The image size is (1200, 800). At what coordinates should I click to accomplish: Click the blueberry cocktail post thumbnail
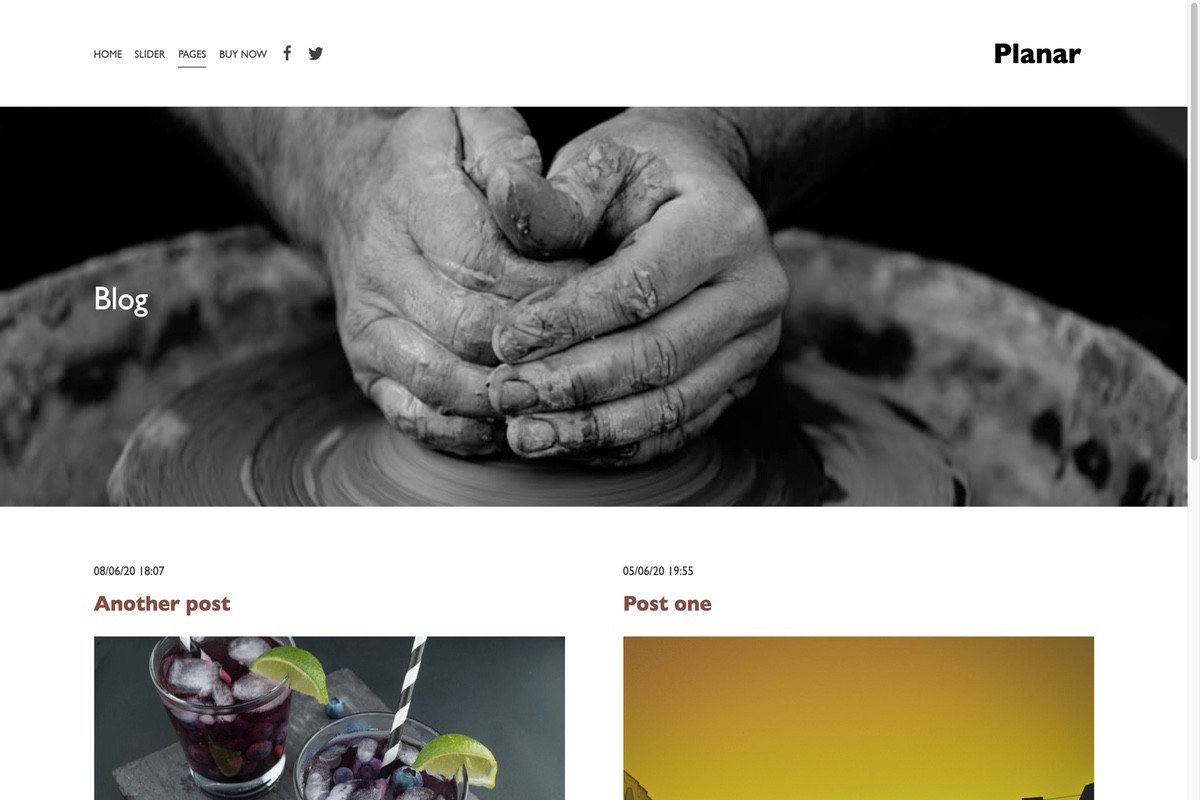[329, 718]
